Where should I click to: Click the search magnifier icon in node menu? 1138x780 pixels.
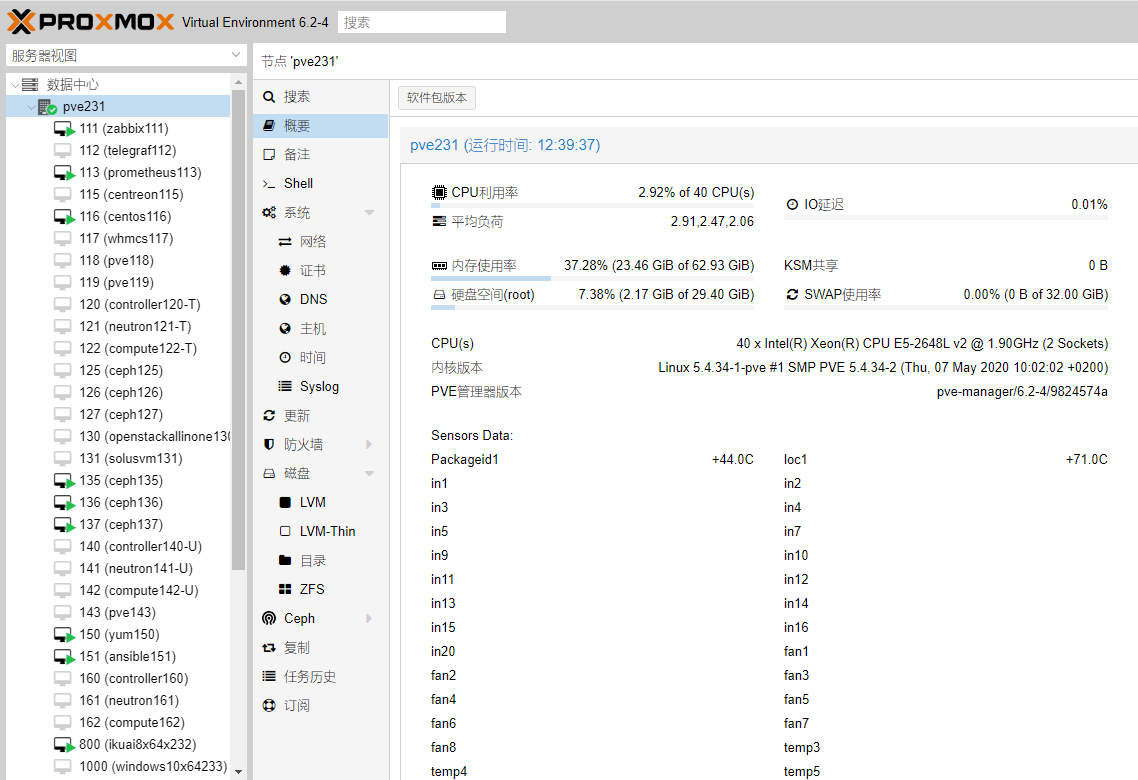(x=269, y=97)
